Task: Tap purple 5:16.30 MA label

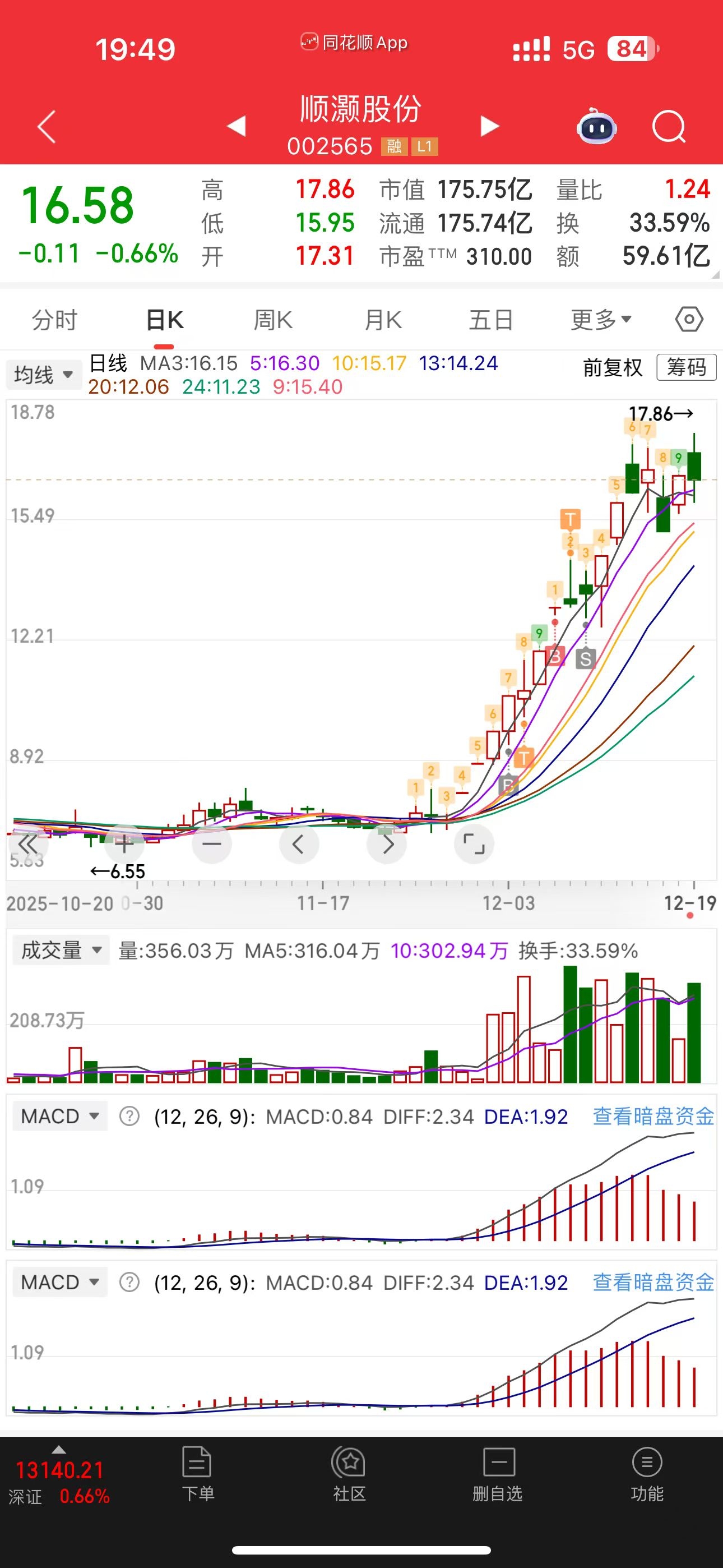Action: tap(285, 363)
